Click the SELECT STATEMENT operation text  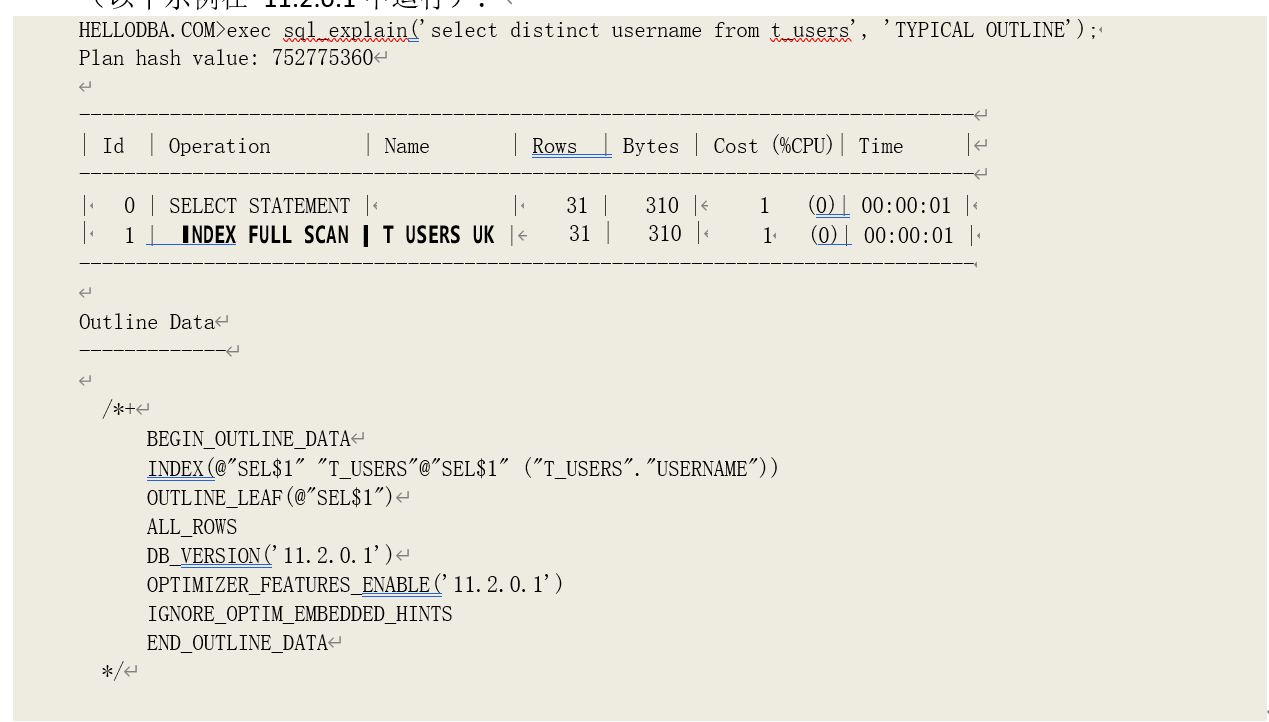pos(259,207)
